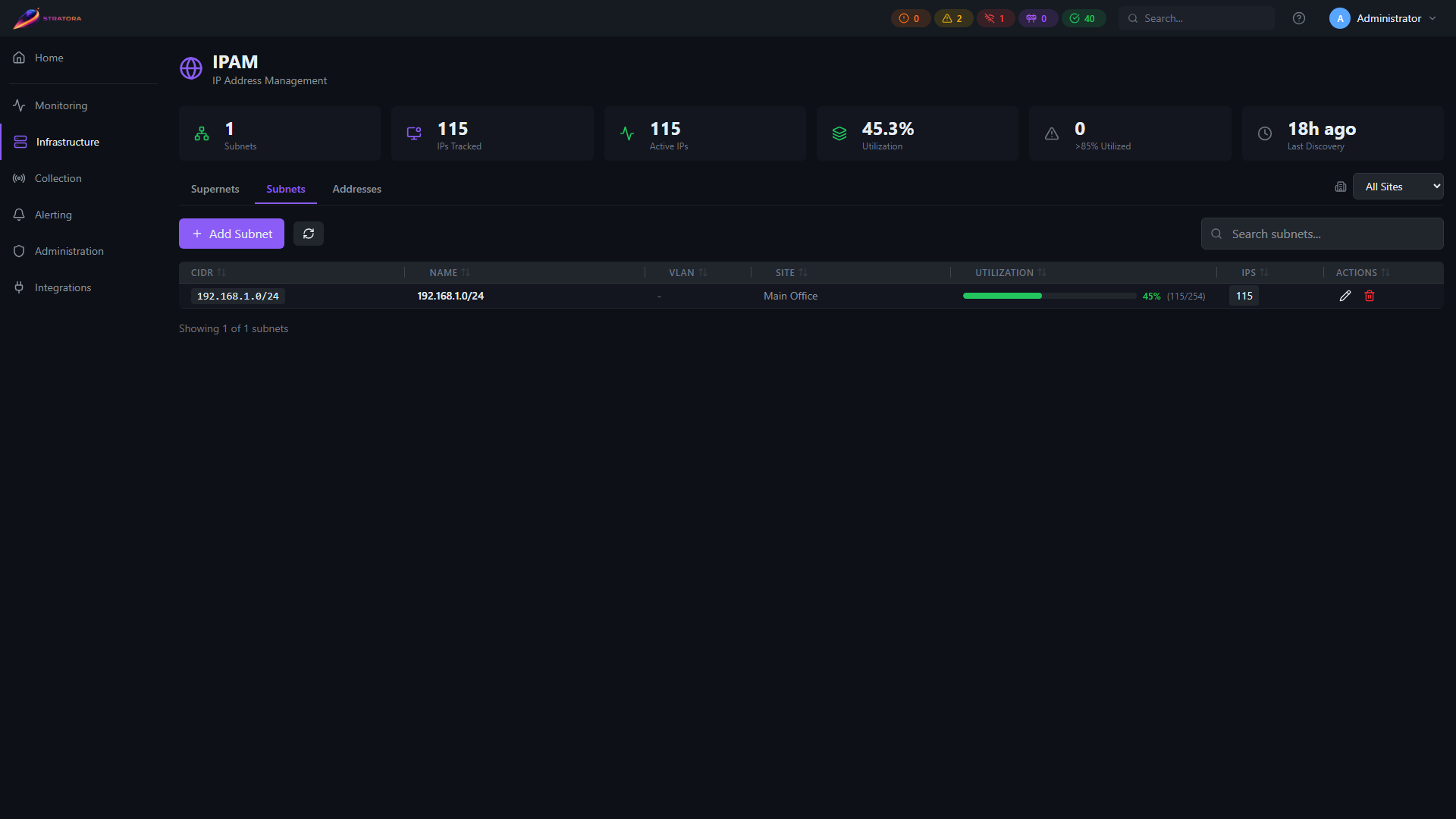Click the Home house icon
This screenshot has height=819, width=1456.
19,58
